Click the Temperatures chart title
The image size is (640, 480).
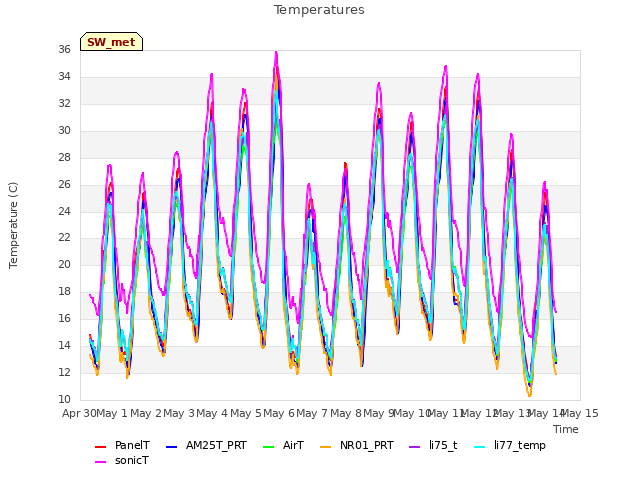click(x=319, y=10)
